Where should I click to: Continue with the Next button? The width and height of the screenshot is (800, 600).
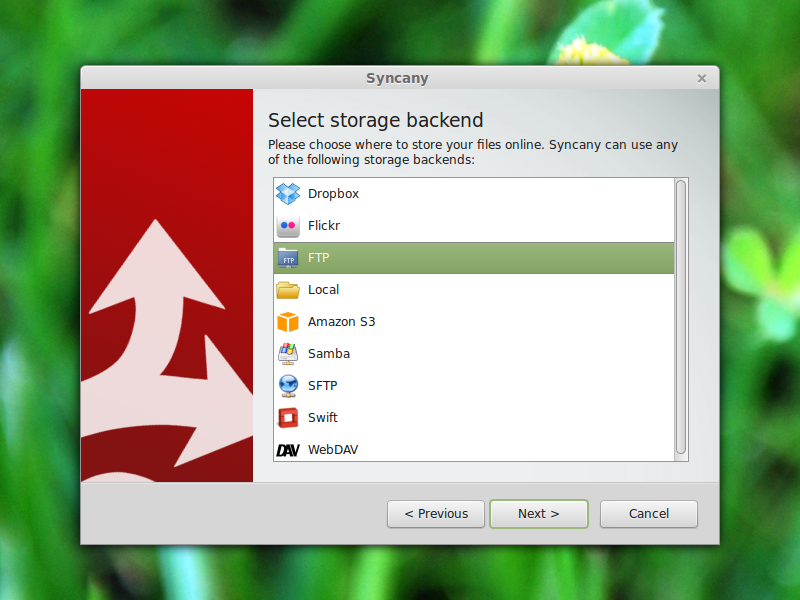(x=539, y=514)
